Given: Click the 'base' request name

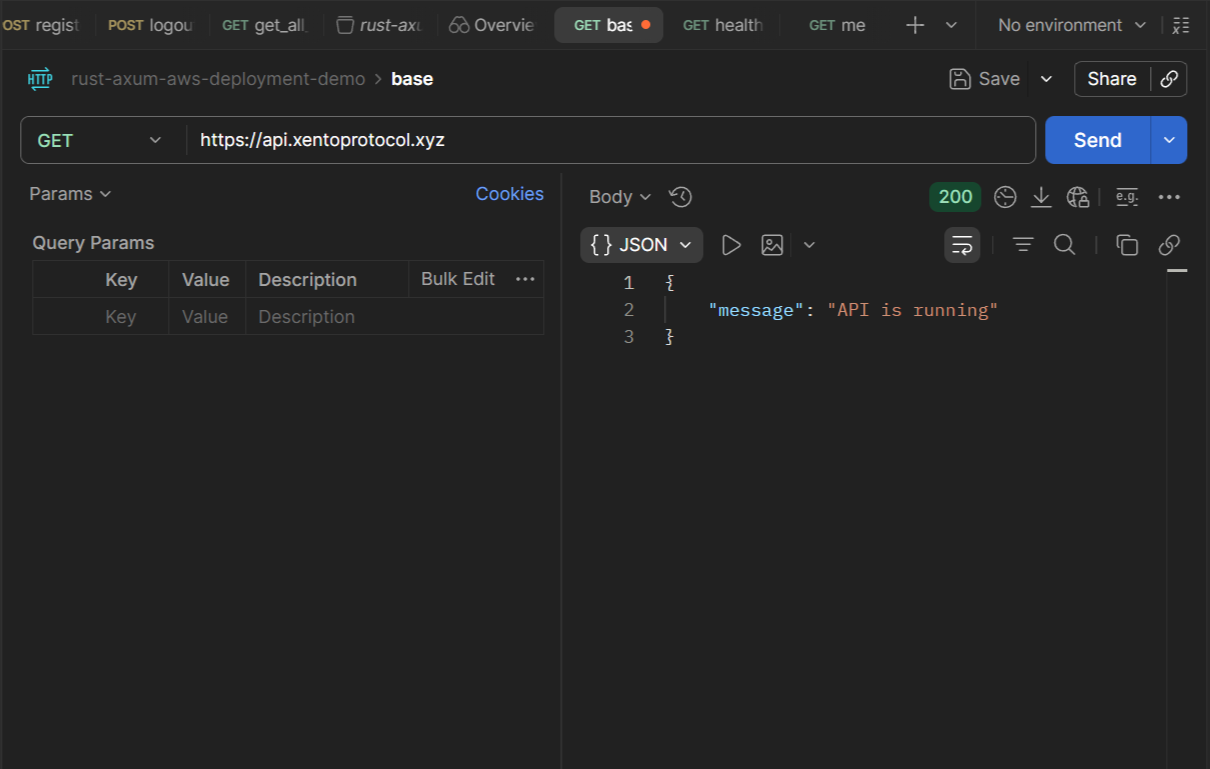Looking at the screenshot, I should (x=412, y=79).
